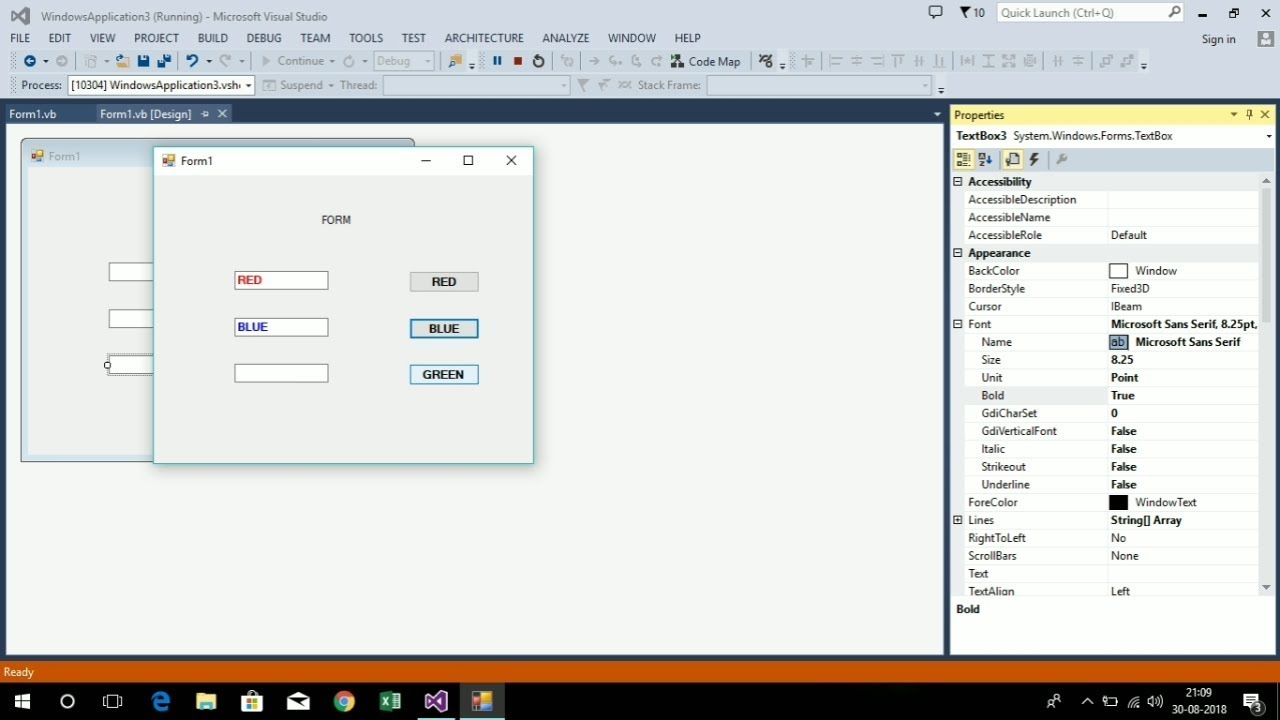This screenshot has width=1280, height=720.
Task: Open the BUILD menu
Action: tap(213, 38)
